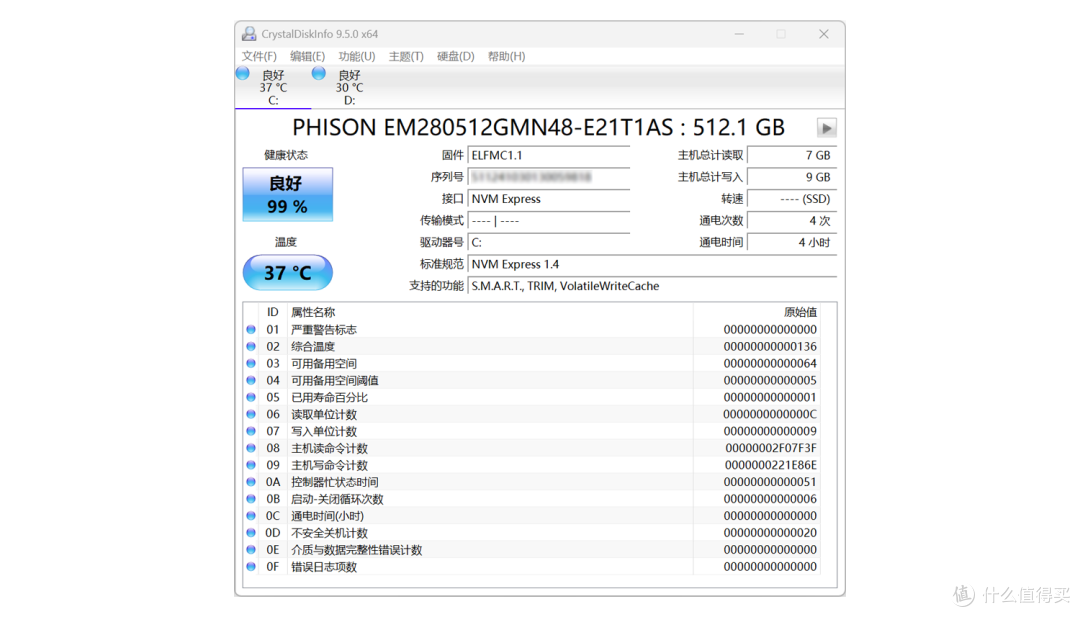This screenshot has height=617, width=1080.
Task: Click the status dot for row 0E 介质与数据完整性错误计数
Action: point(251,550)
